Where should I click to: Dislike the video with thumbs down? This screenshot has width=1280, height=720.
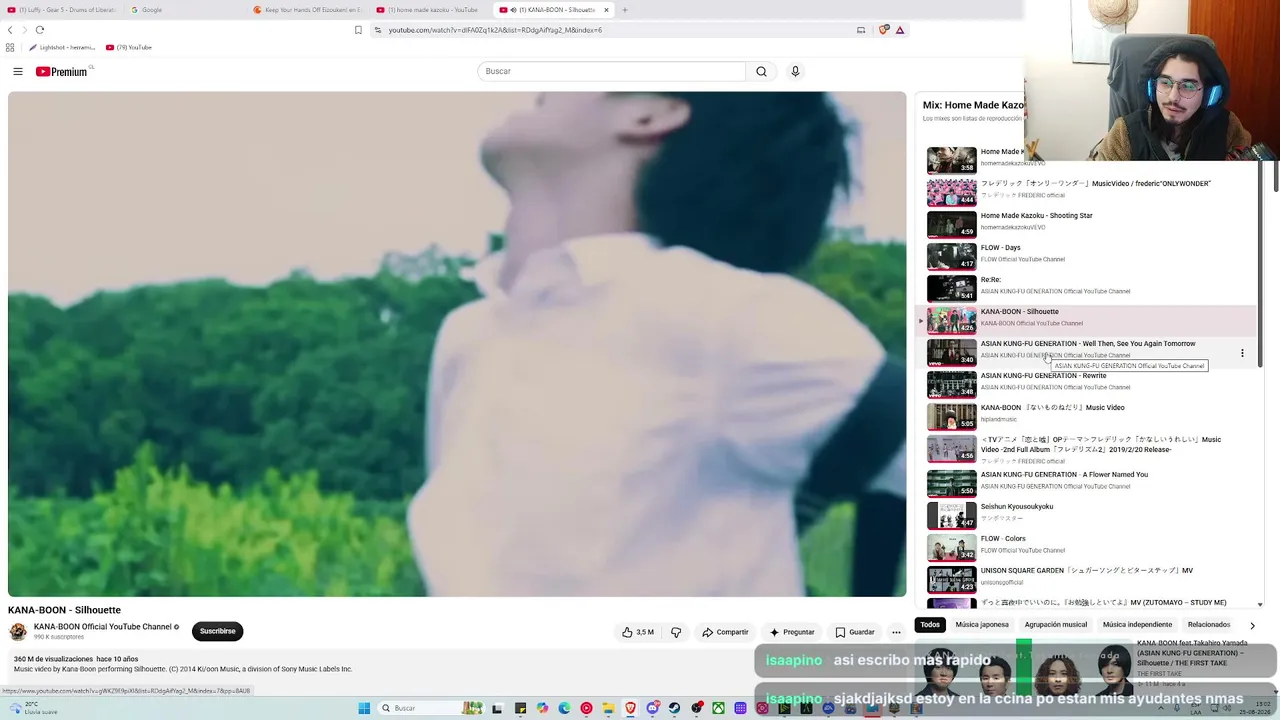676,632
